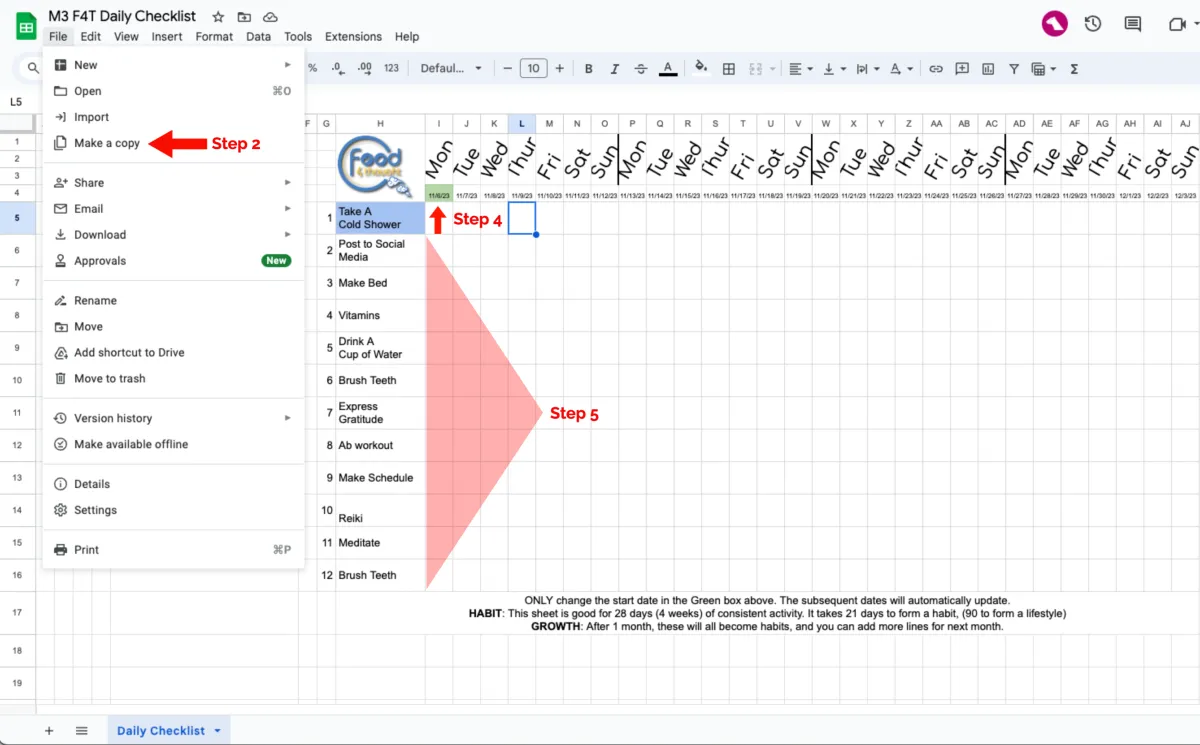Open version history clock icon
Screen dimensions: 1200x745
coord(1092,24)
